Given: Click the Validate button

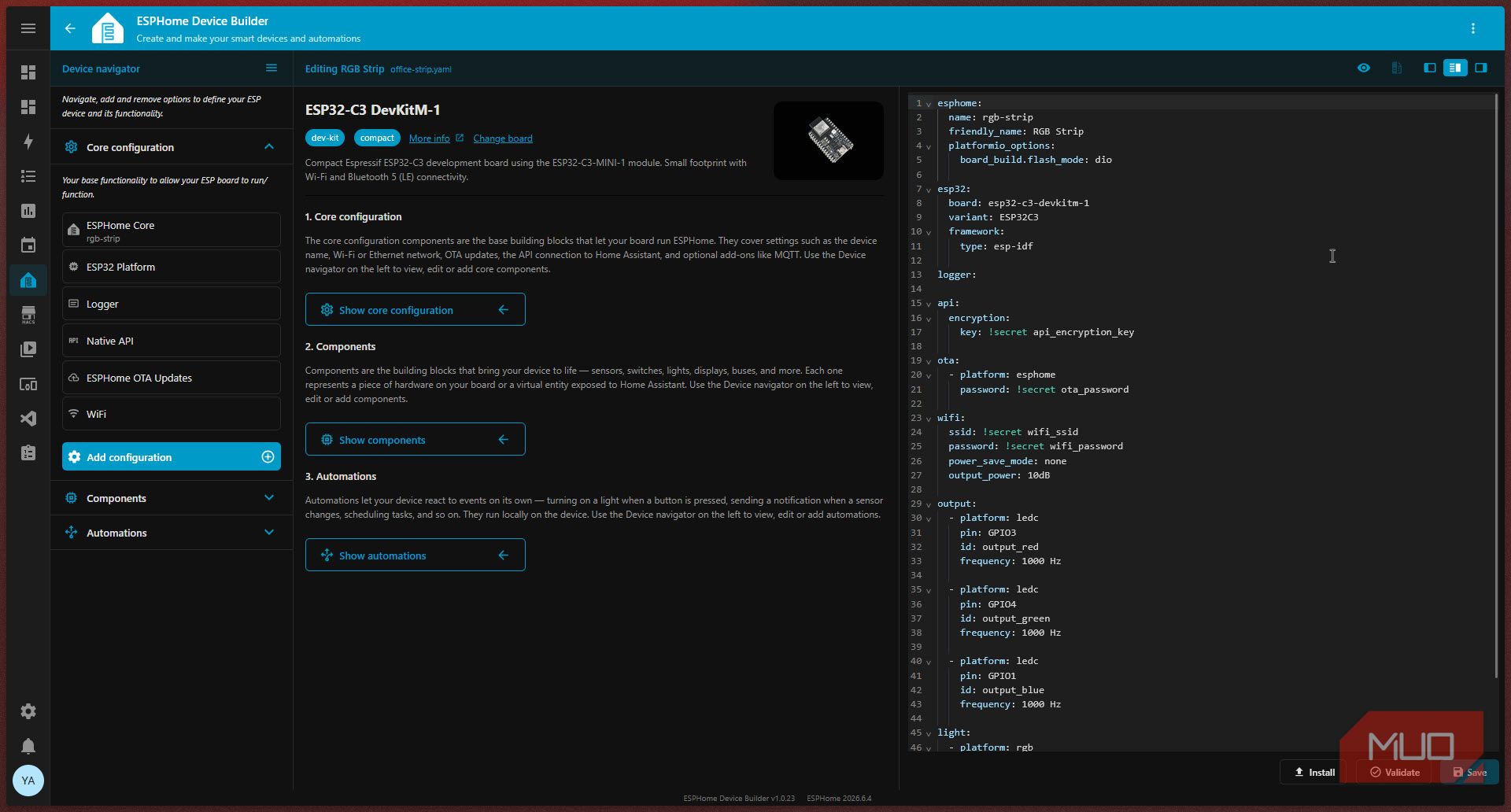Looking at the screenshot, I should coord(1395,772).
